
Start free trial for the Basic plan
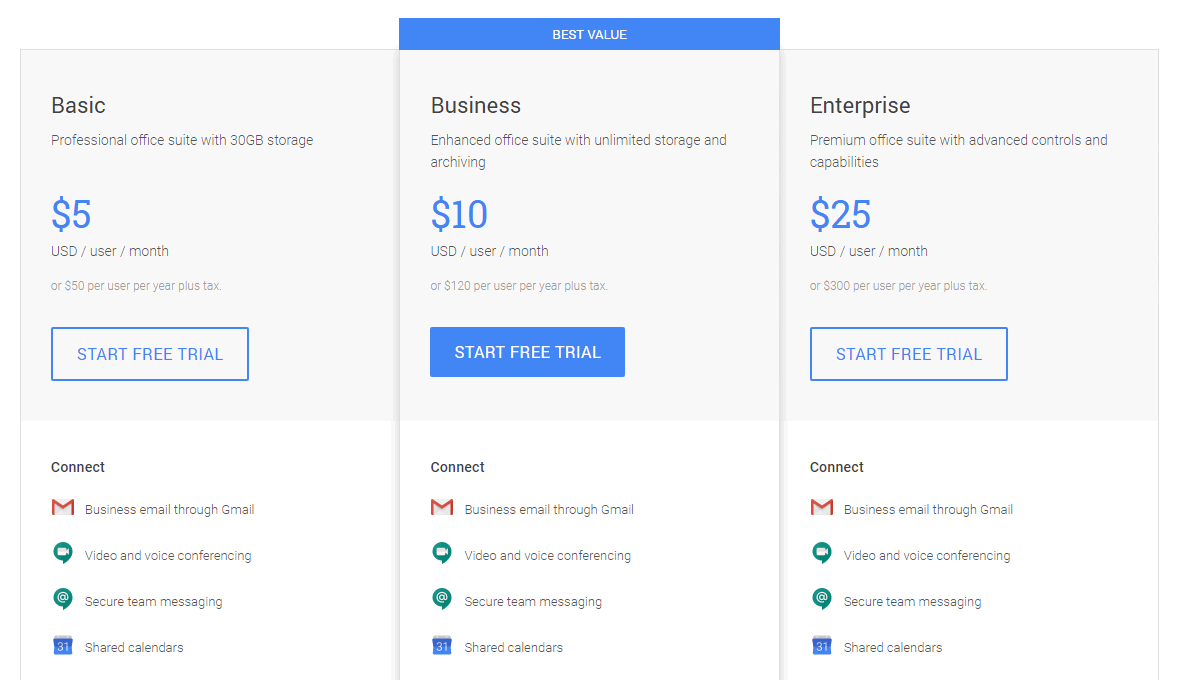(x=149, y=354)
